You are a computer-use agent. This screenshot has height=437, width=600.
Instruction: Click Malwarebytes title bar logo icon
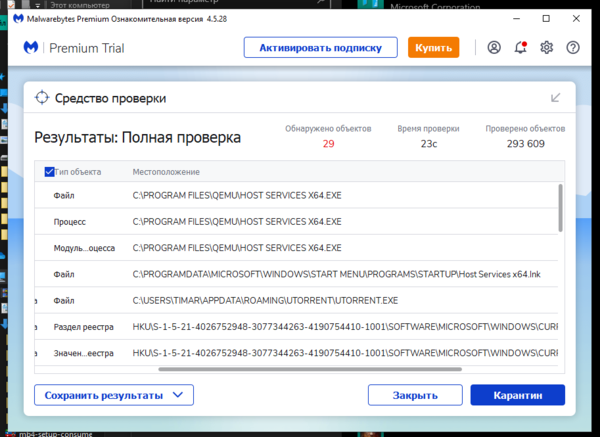[x=18, y=19]
